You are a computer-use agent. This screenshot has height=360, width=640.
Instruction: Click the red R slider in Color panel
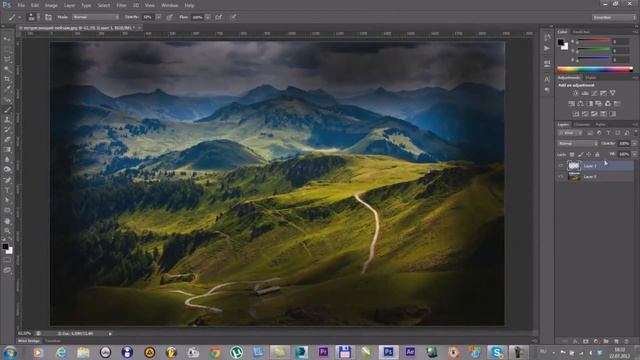(x=594, y=40)
